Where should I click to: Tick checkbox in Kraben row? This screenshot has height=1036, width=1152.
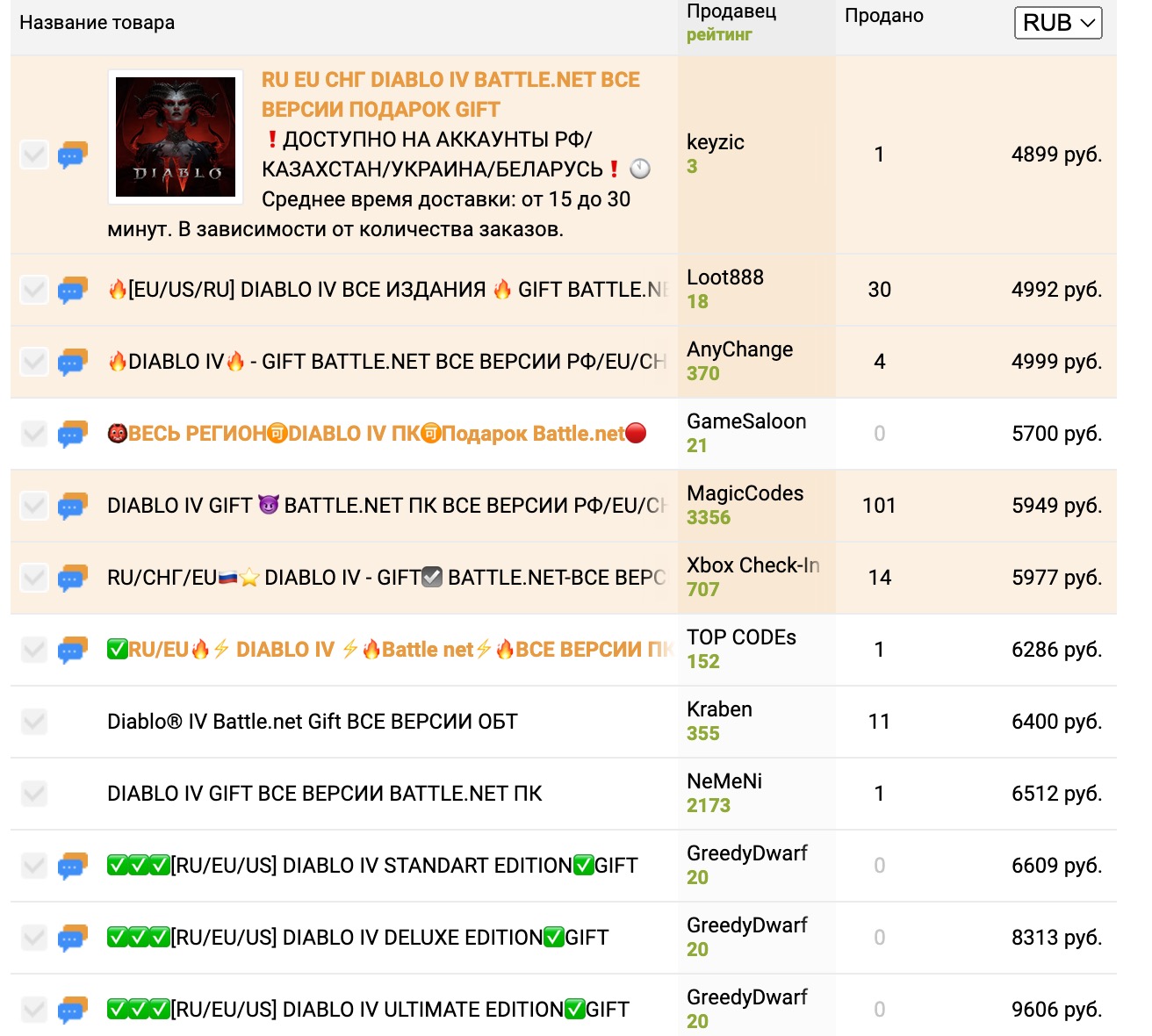click(x=34, y=722)
